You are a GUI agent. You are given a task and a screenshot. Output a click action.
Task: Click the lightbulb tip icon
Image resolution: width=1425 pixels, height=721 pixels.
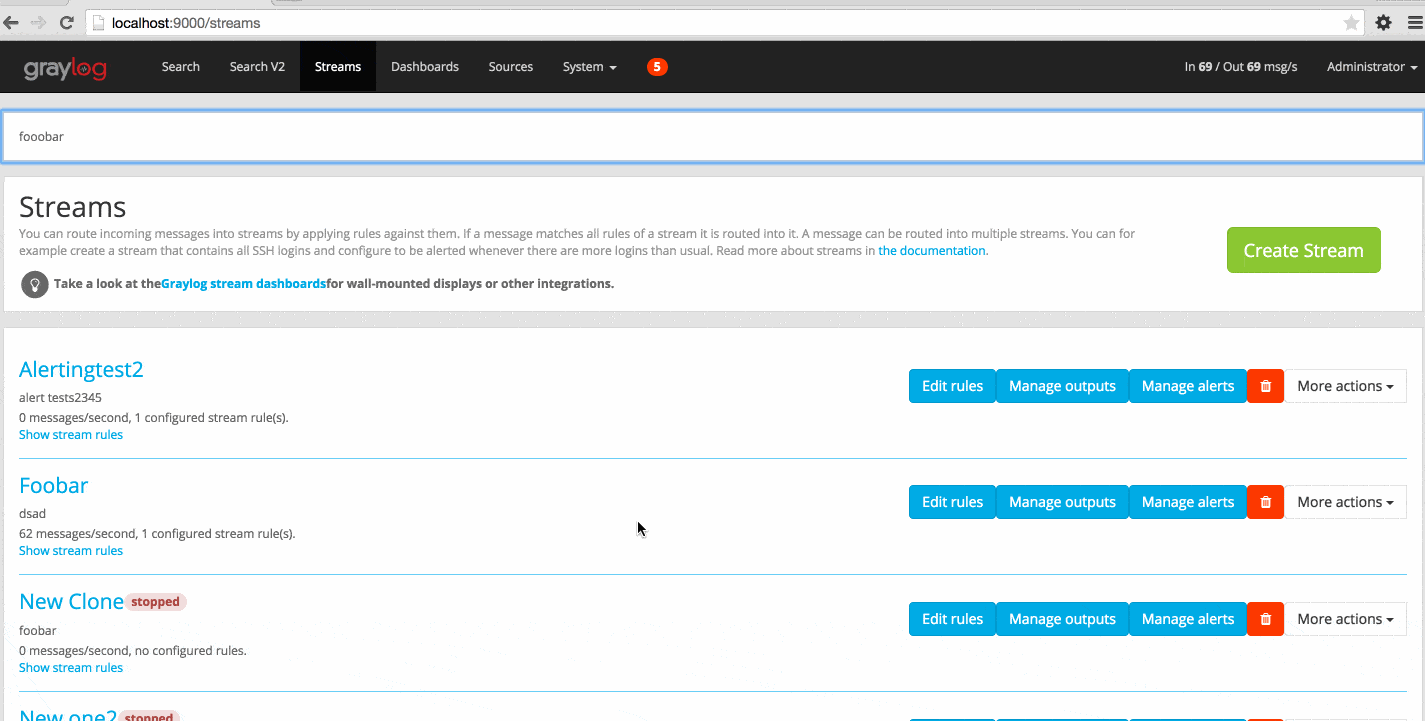(35, 284)
